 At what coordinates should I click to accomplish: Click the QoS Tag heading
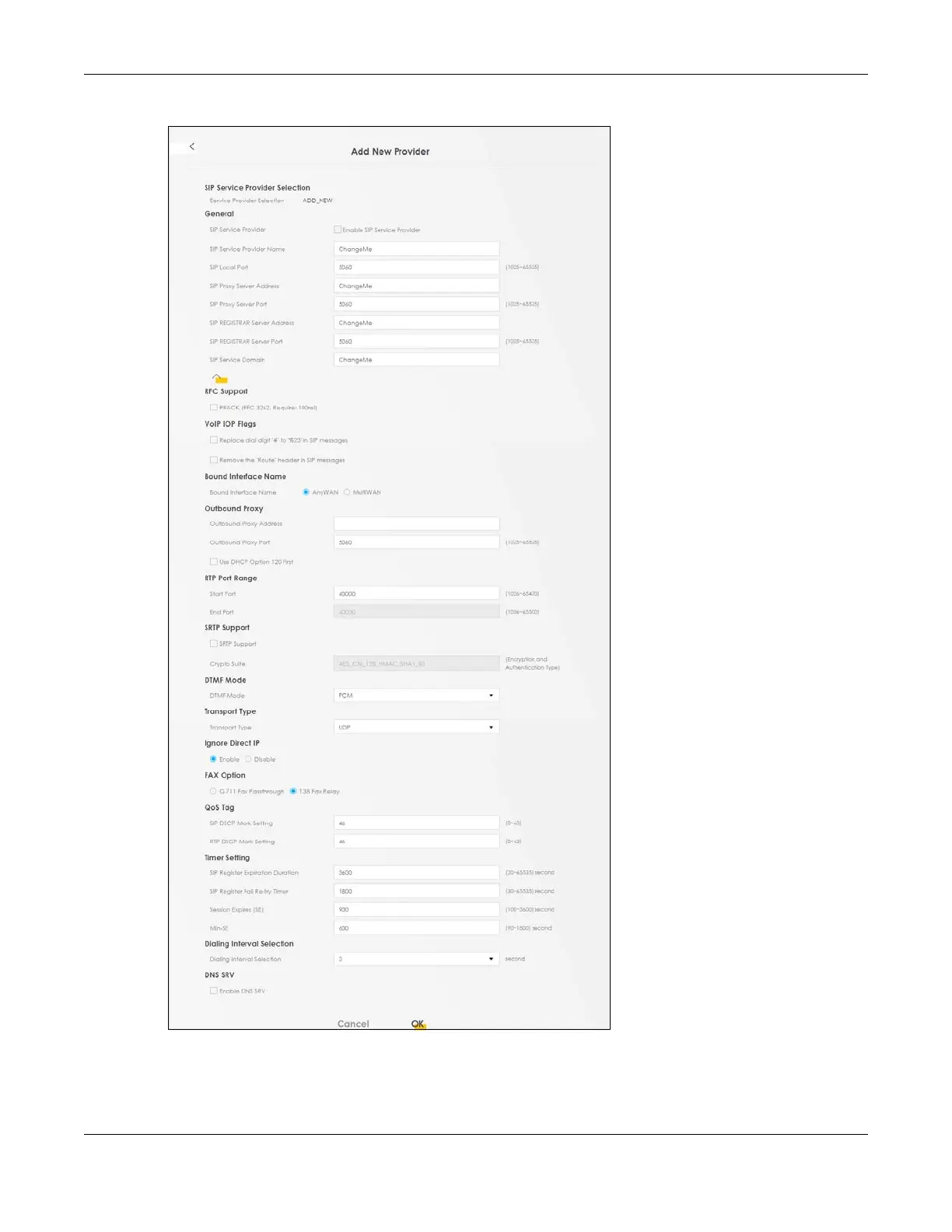pos(219,807)
